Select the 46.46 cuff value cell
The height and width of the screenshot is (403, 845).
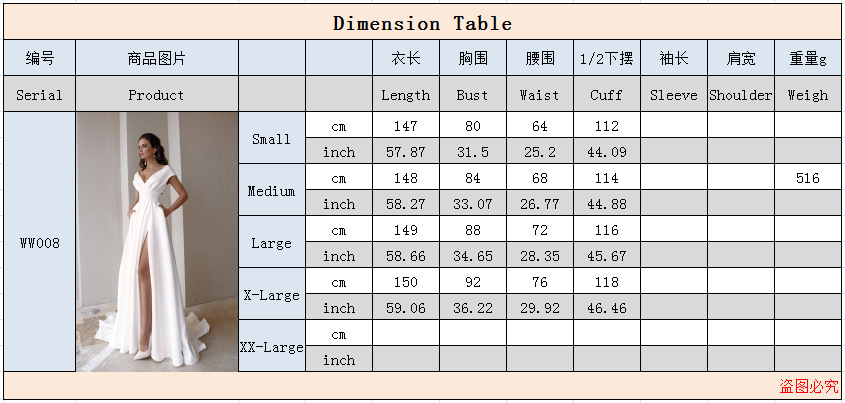[x=606, y=308]
